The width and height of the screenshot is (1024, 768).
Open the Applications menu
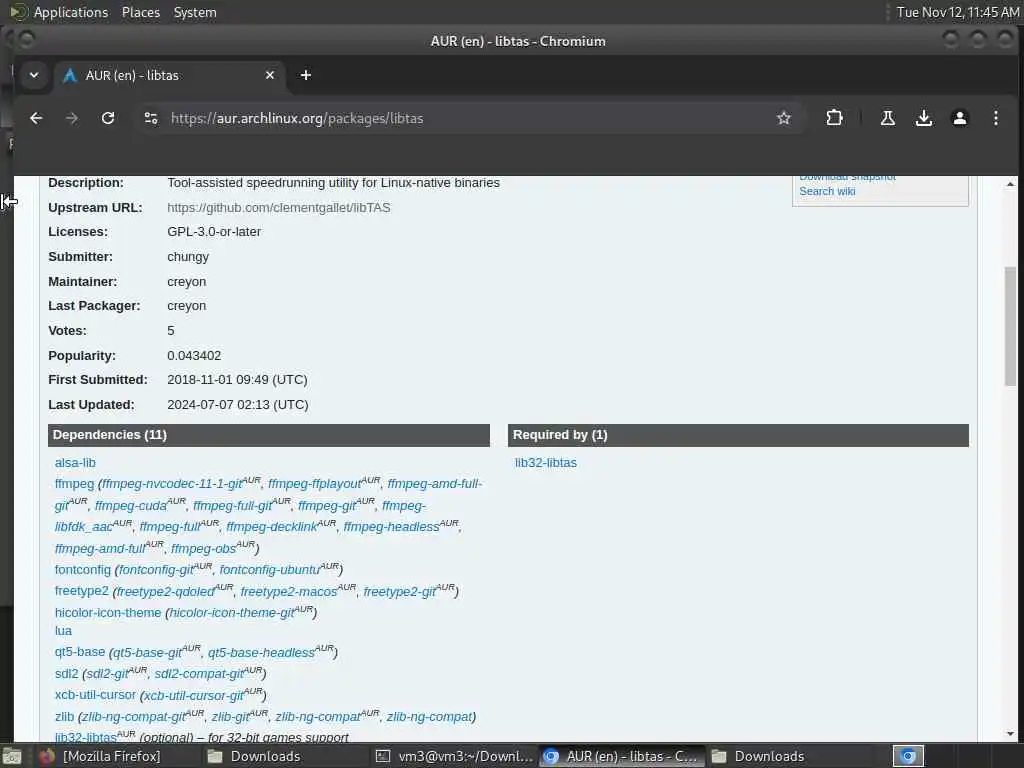click(x=71, y=12)
